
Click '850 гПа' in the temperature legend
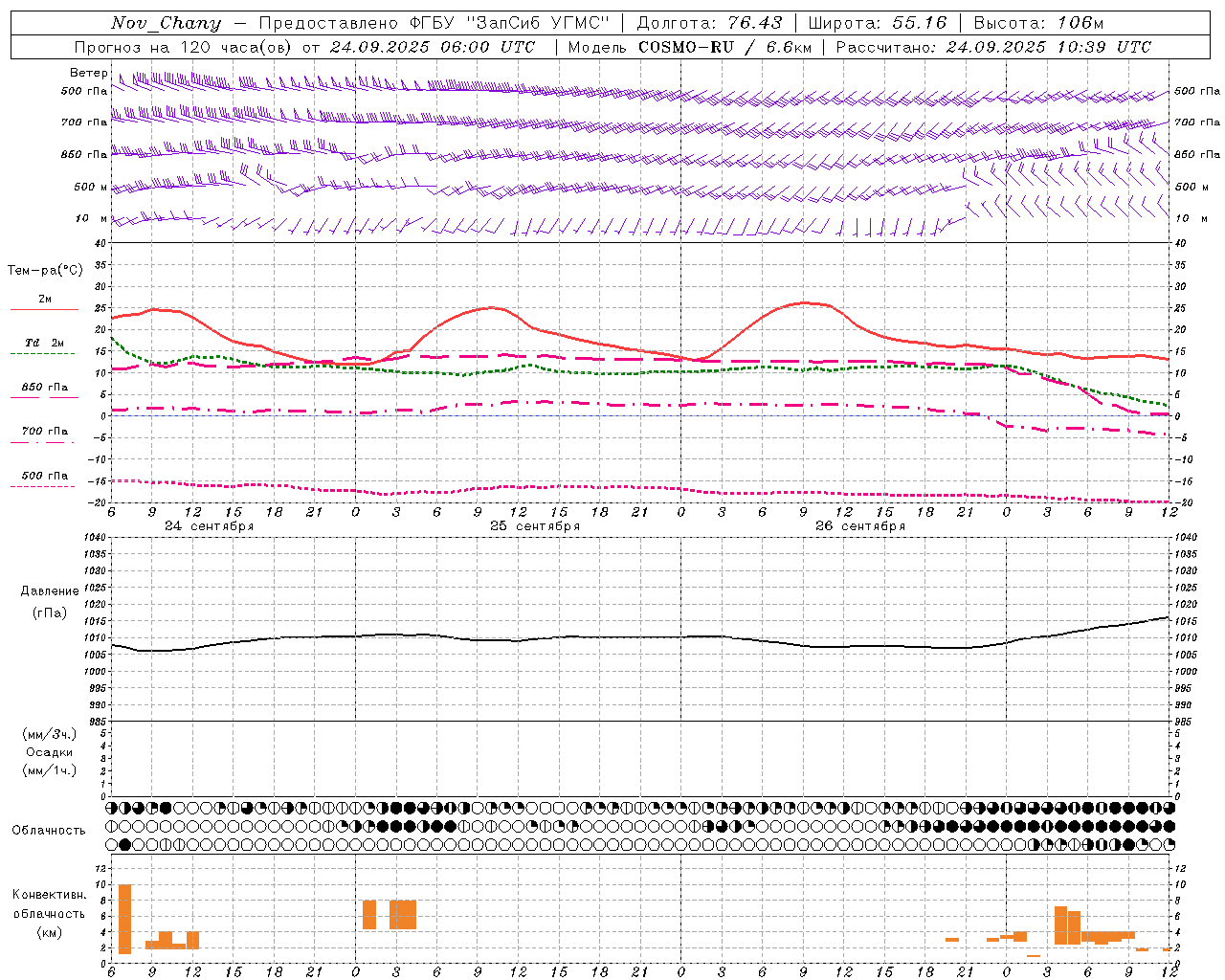45,387
